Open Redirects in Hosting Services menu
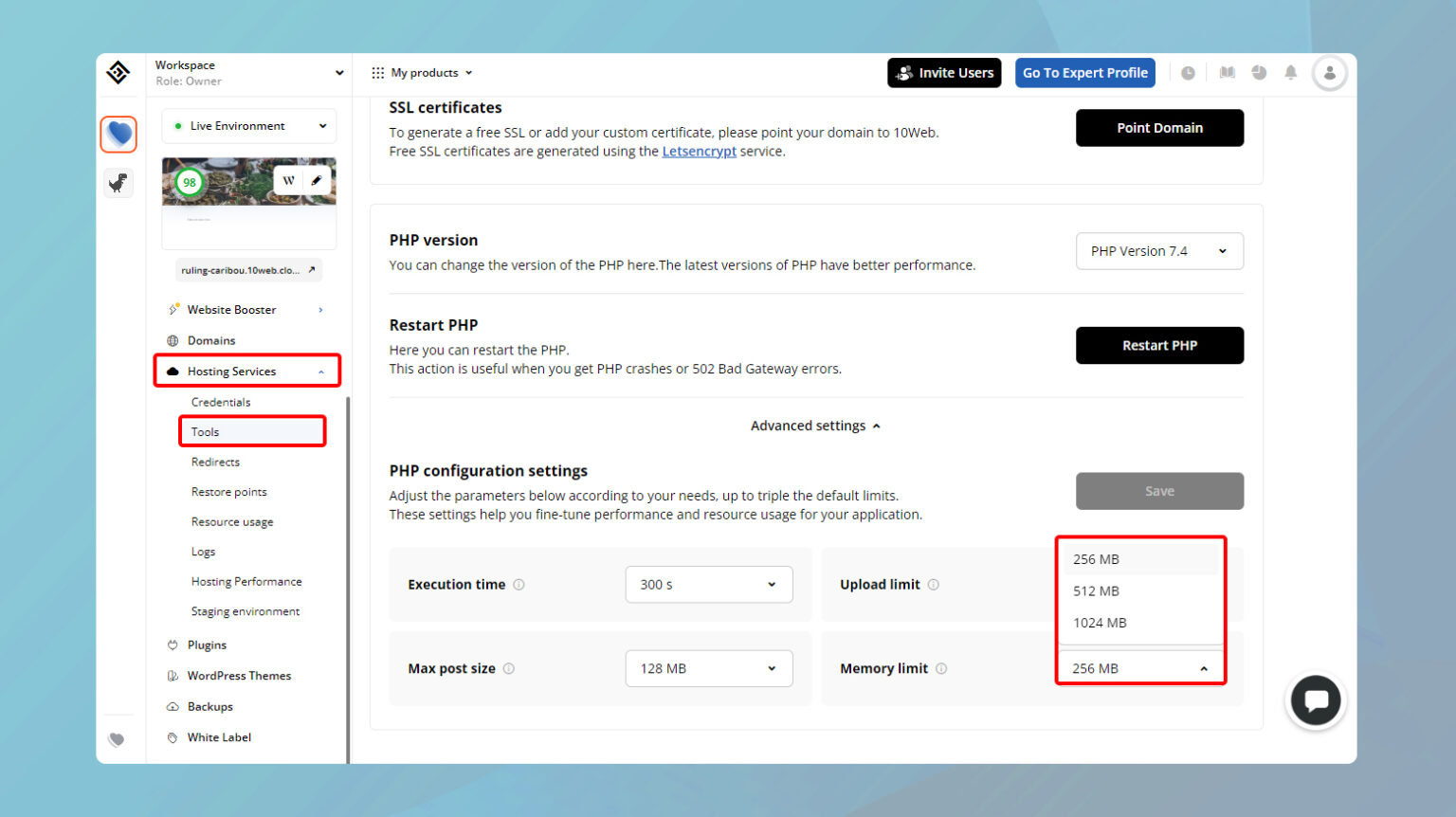The width and height of the screenshot is (1456, 817). (215, 463)
